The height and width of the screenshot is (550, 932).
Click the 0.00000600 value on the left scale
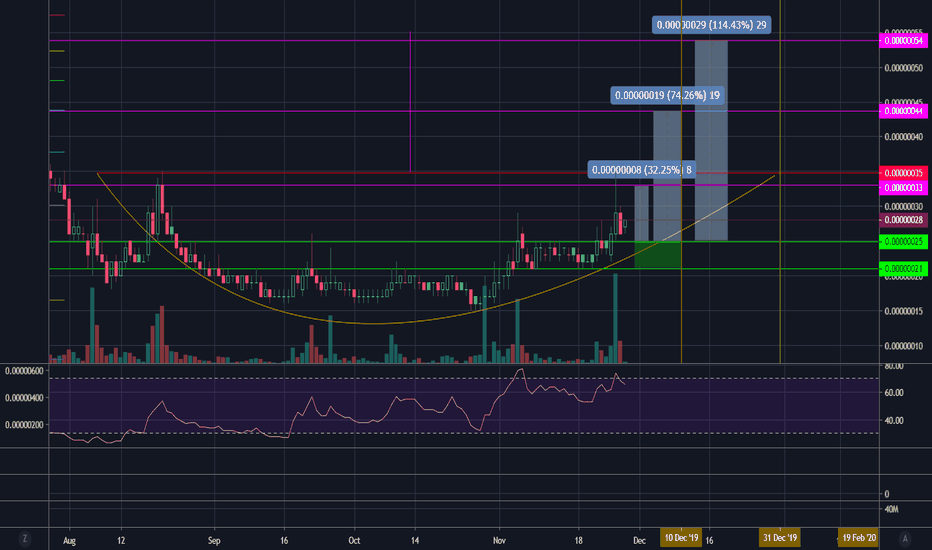pos(24,370)
